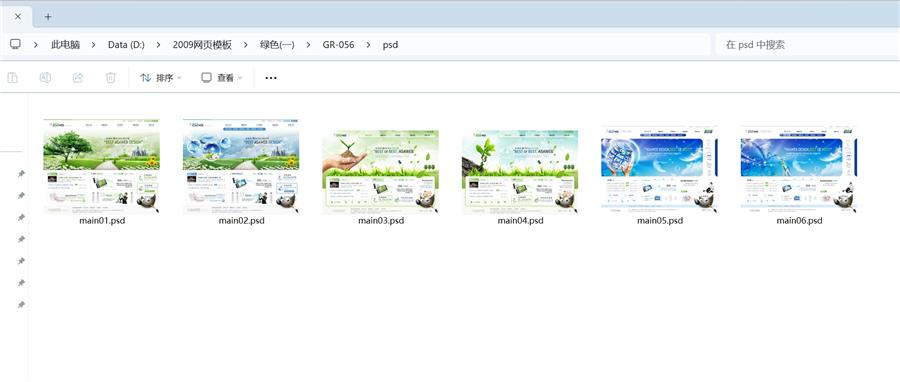Expand the chevron after GR-056
Image resolution: width=900 pixels, height=382 pixels.
click(x=368, y=45)
